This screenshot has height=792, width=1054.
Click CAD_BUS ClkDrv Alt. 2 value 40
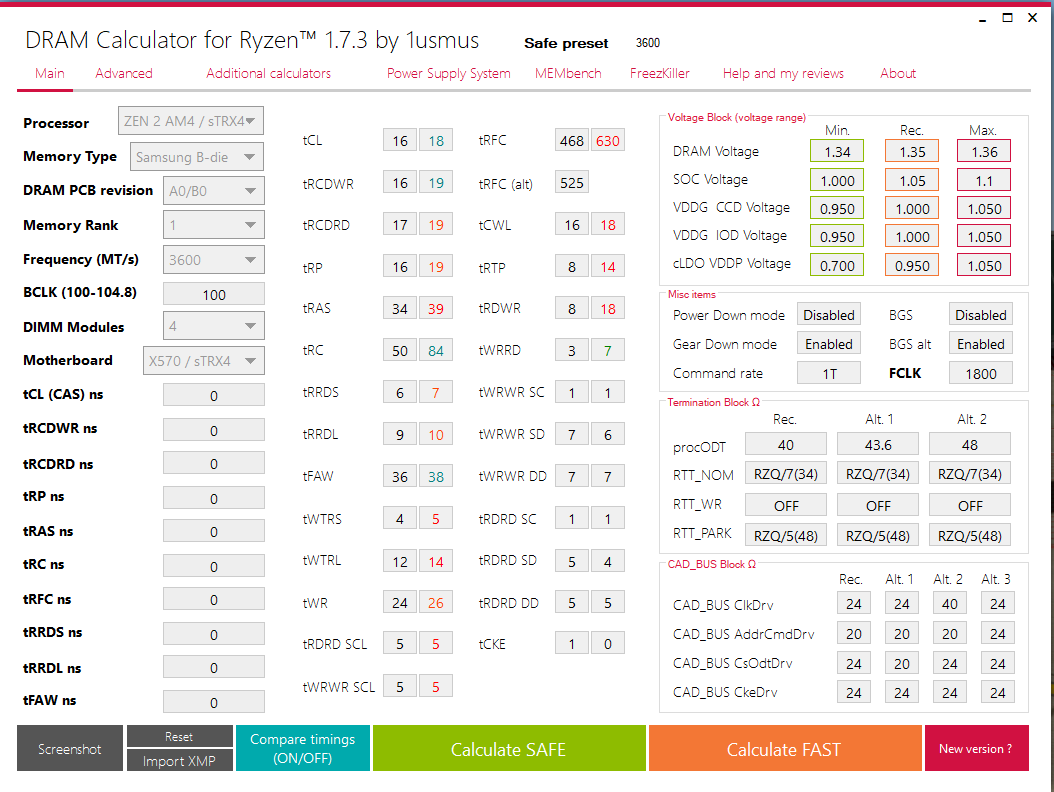(950, 604)
